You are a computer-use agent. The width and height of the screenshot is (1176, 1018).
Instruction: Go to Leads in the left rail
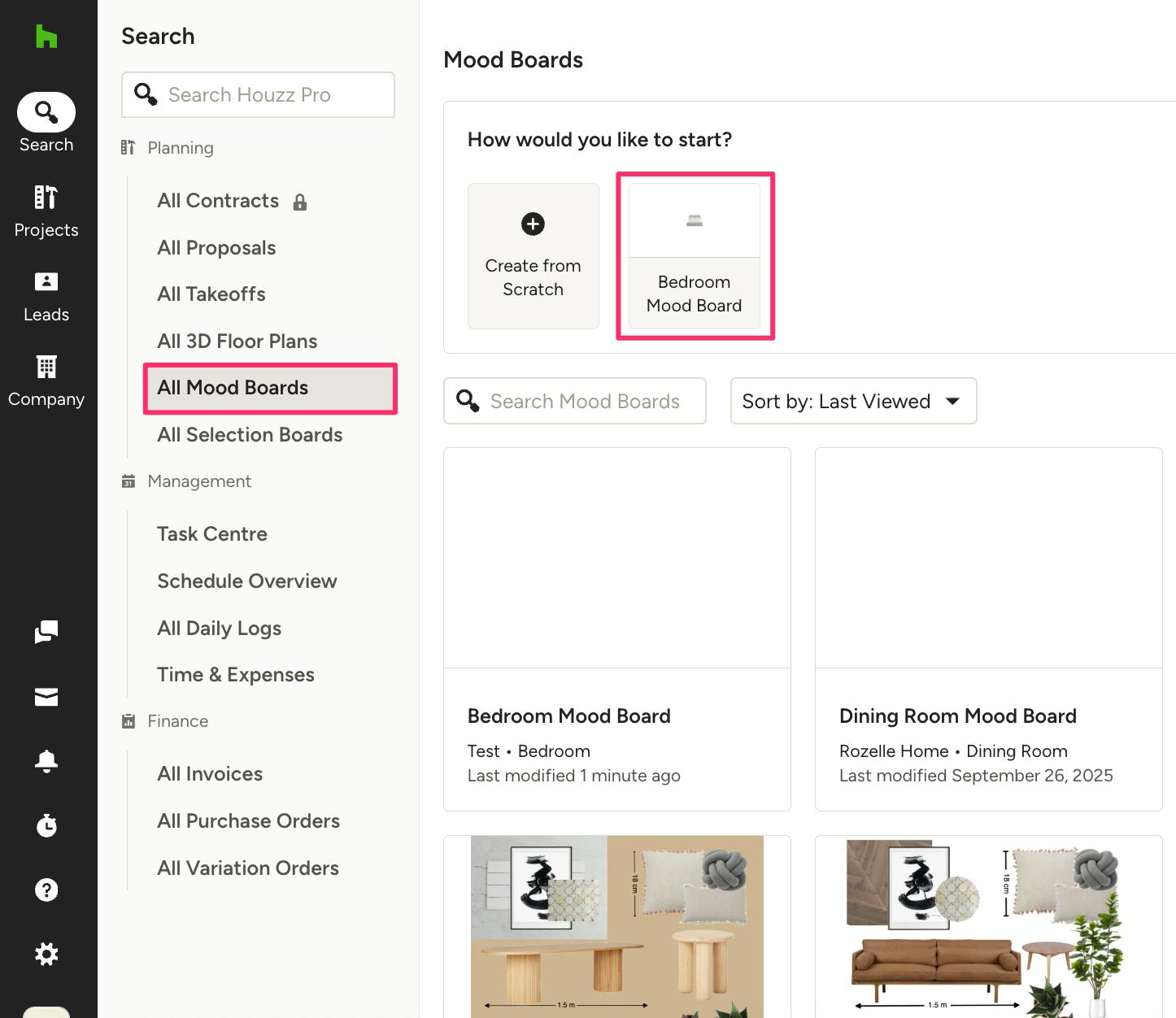(x=46, y=297)
